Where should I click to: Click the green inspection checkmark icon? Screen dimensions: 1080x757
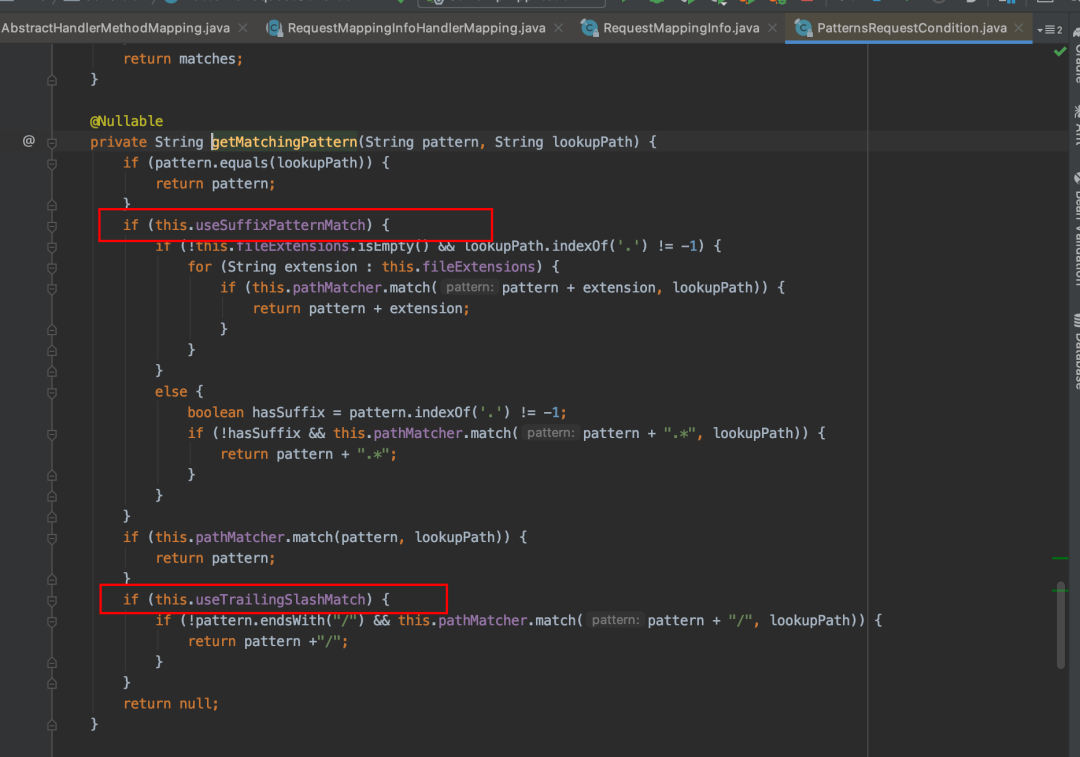pos(1060,52)
